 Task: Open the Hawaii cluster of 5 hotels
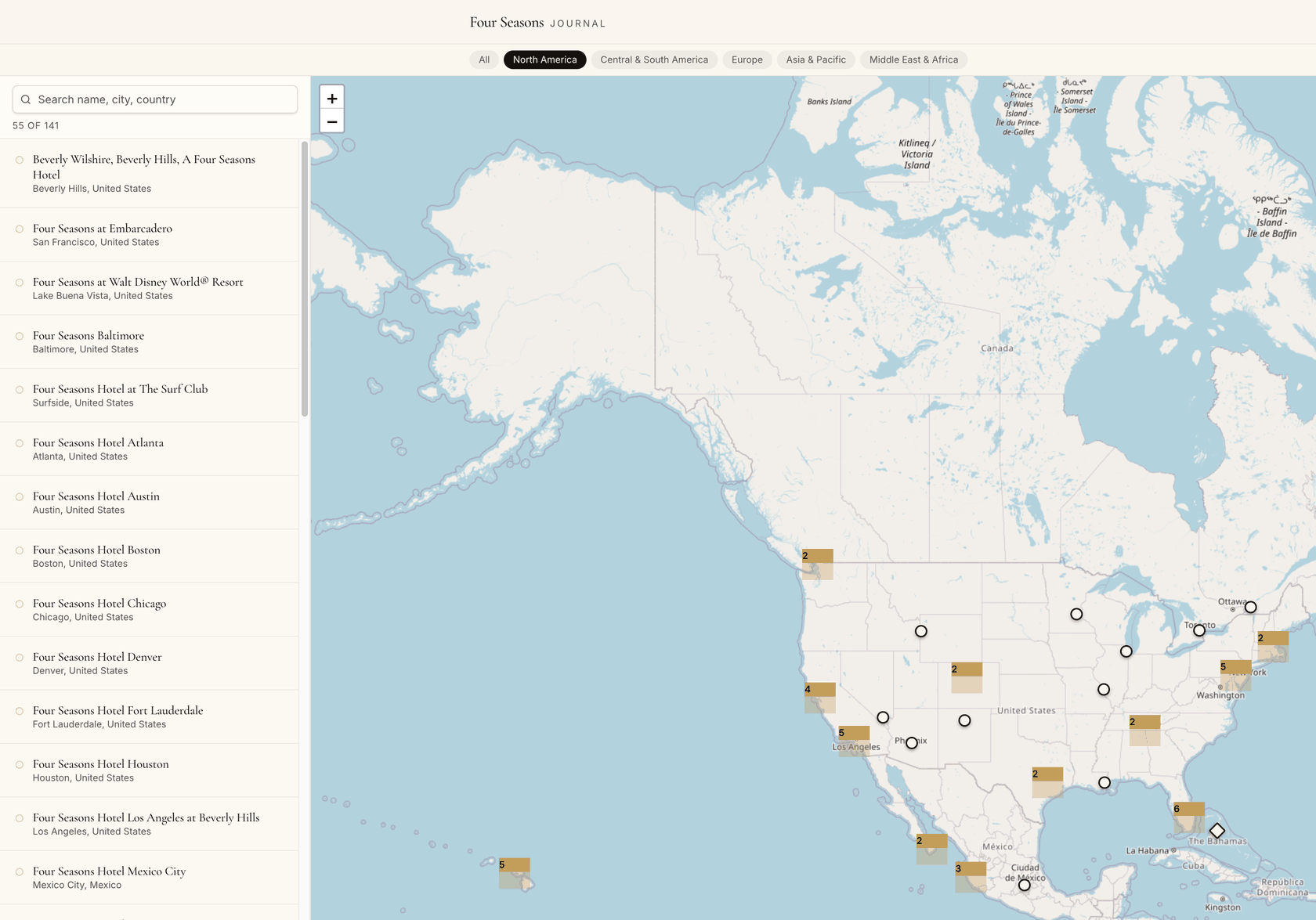point(515,873)
